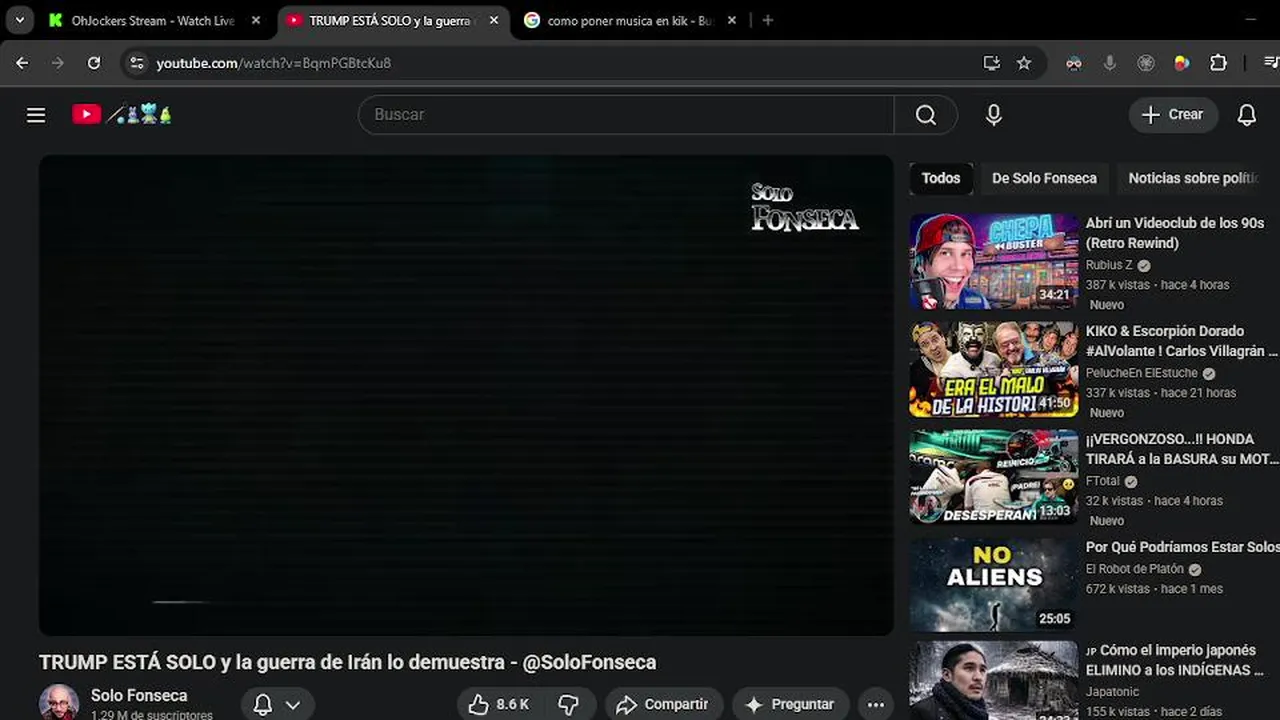Click the video title TRUMP ESTÁ SOLO
The width and height of the screenshot is (1280, 720).
coord(347,662)
